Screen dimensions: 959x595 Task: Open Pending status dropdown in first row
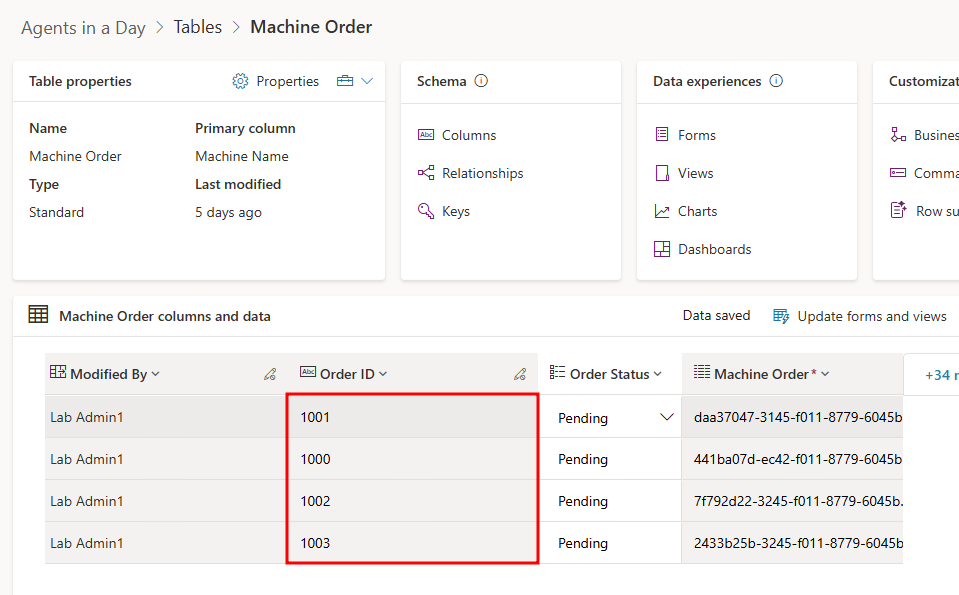click(x=667, y=418)
